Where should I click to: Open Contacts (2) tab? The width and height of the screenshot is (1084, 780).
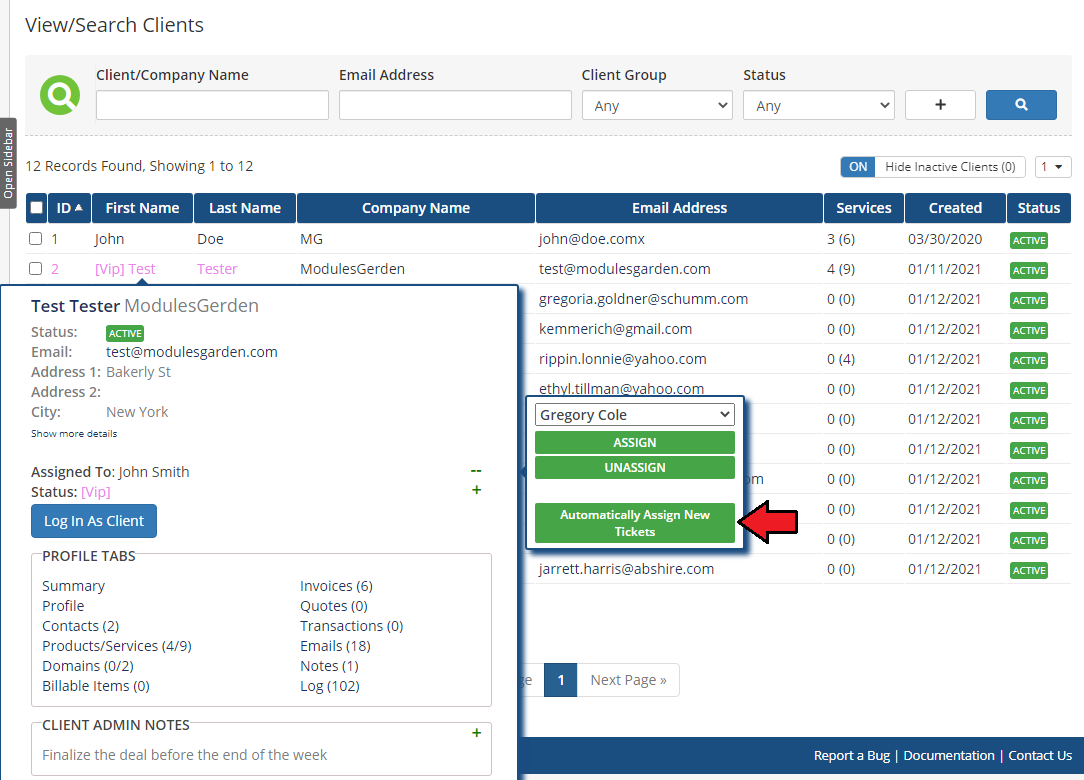80,626
